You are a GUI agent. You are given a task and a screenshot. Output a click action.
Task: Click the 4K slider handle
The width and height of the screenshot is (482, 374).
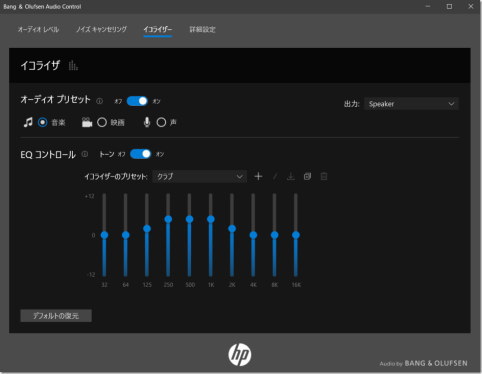click(253, 235)
